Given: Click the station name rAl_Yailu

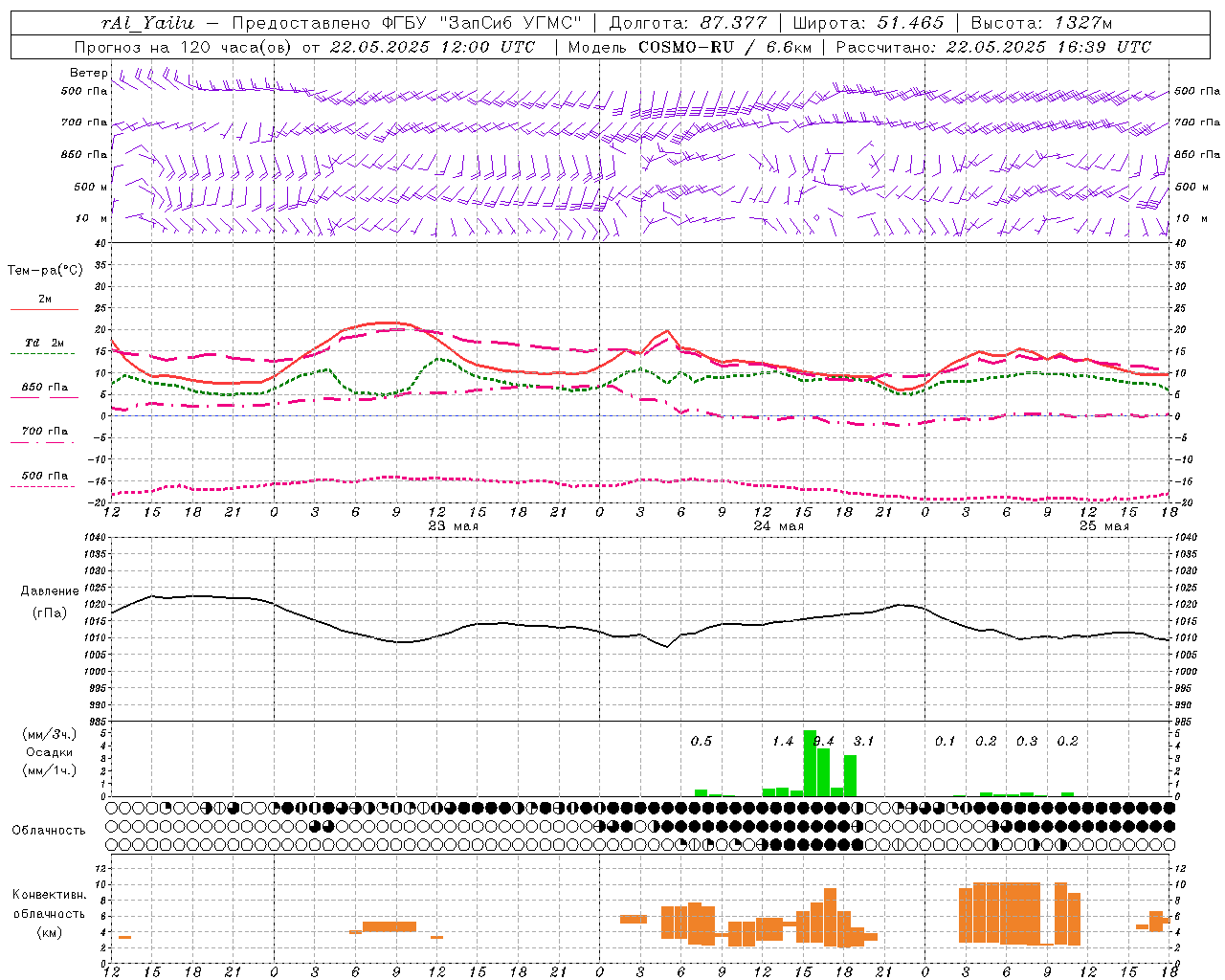Looking at the screenshot, I should click(147, 23).
